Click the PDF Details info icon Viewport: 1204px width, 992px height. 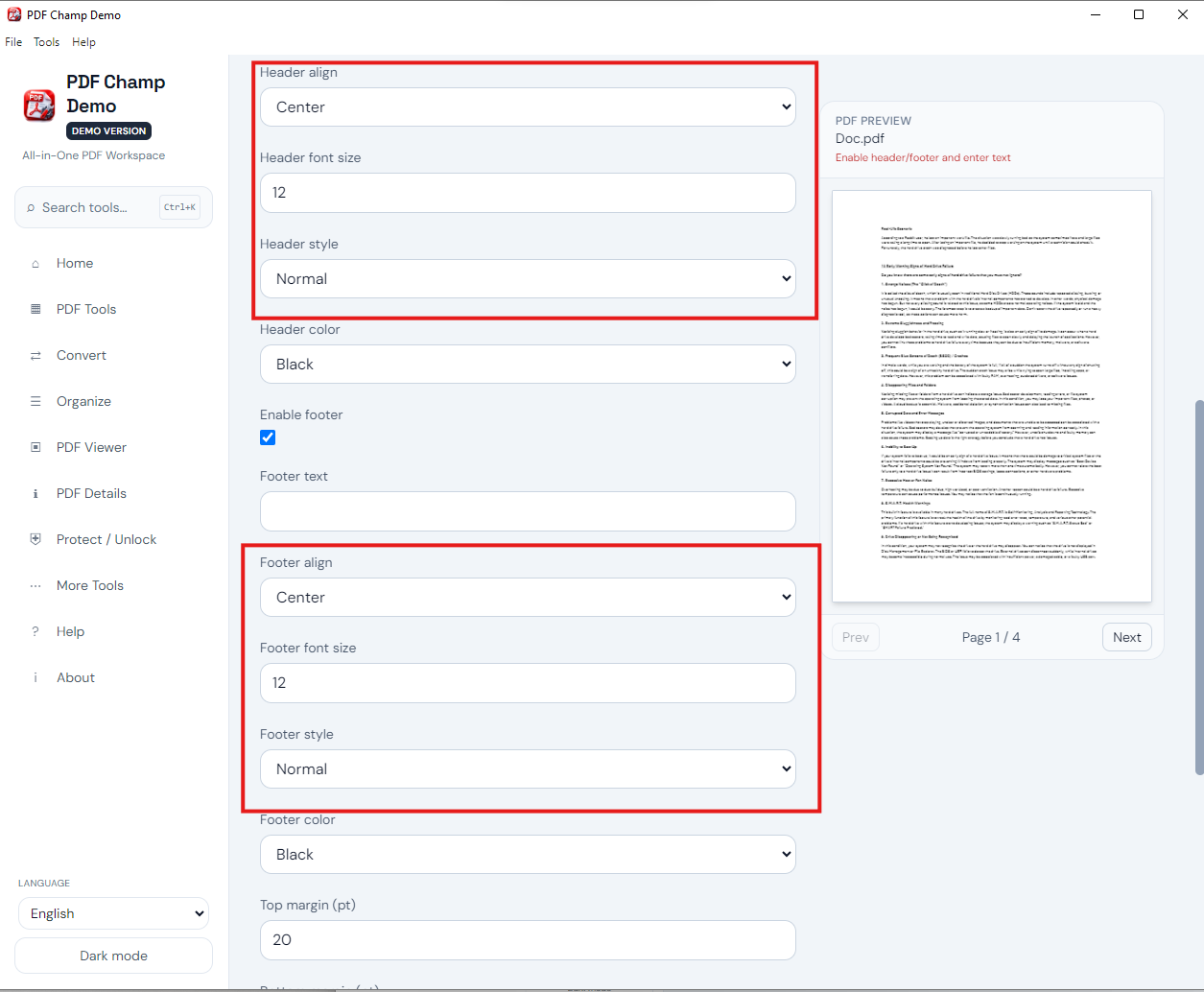point(35,494)
